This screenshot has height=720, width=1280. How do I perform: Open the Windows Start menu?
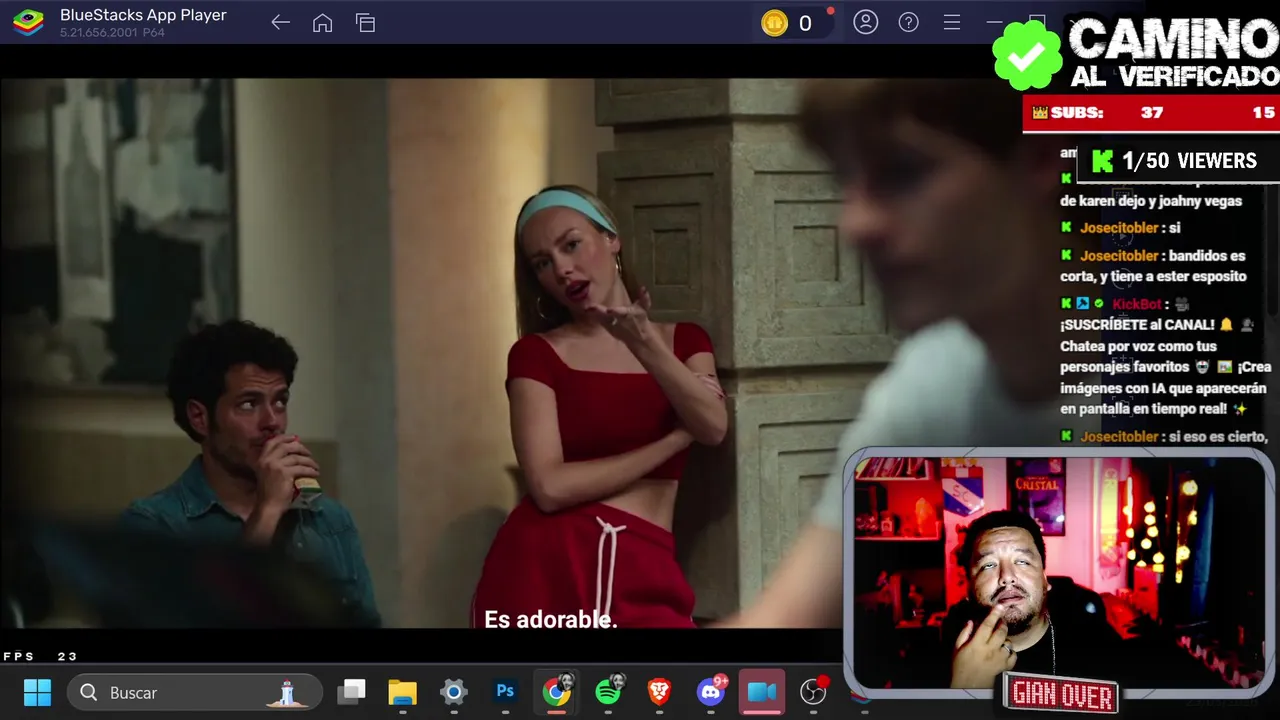(x=37, y=692)
